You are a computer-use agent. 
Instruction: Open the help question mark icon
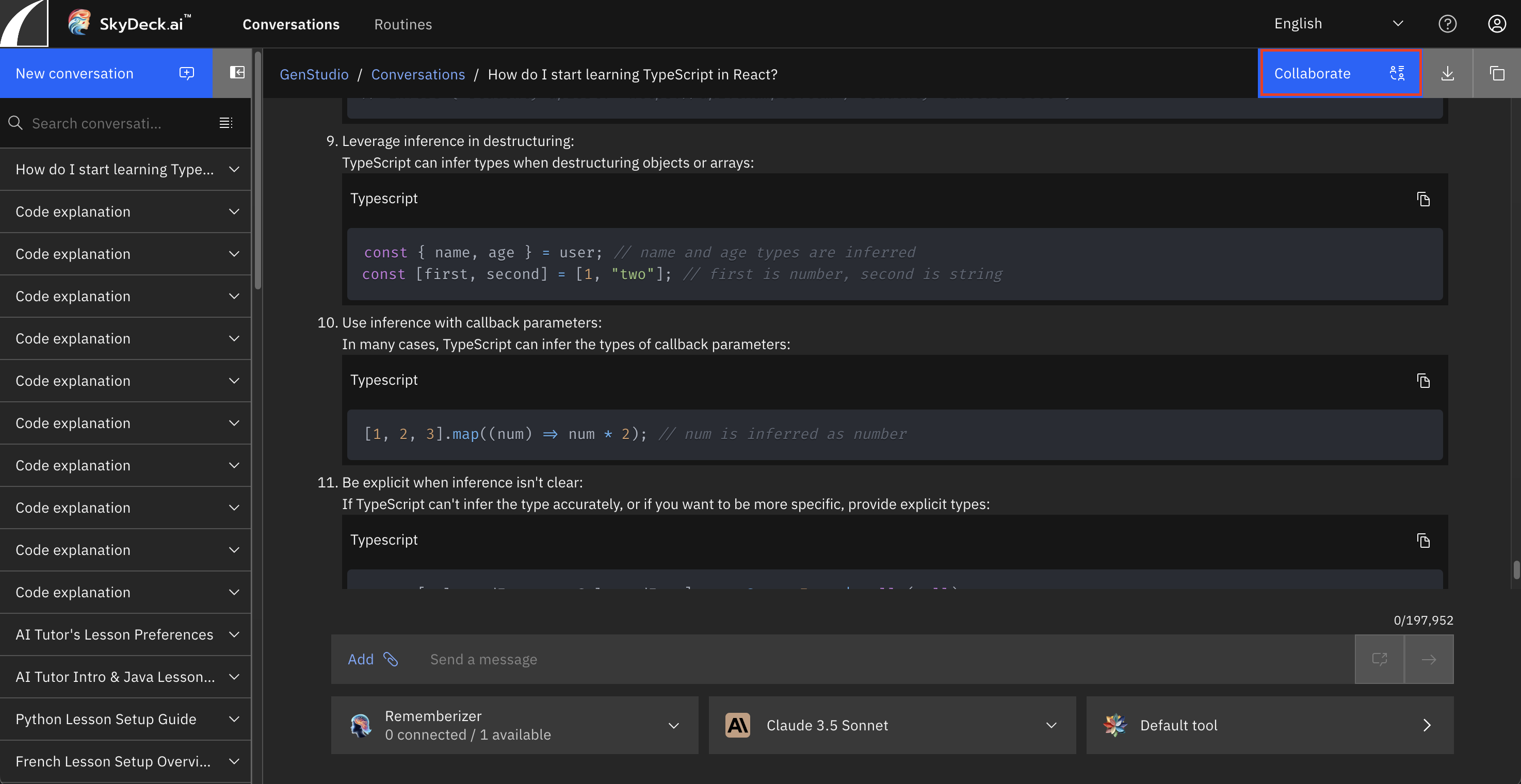[x=1447, y=24]
